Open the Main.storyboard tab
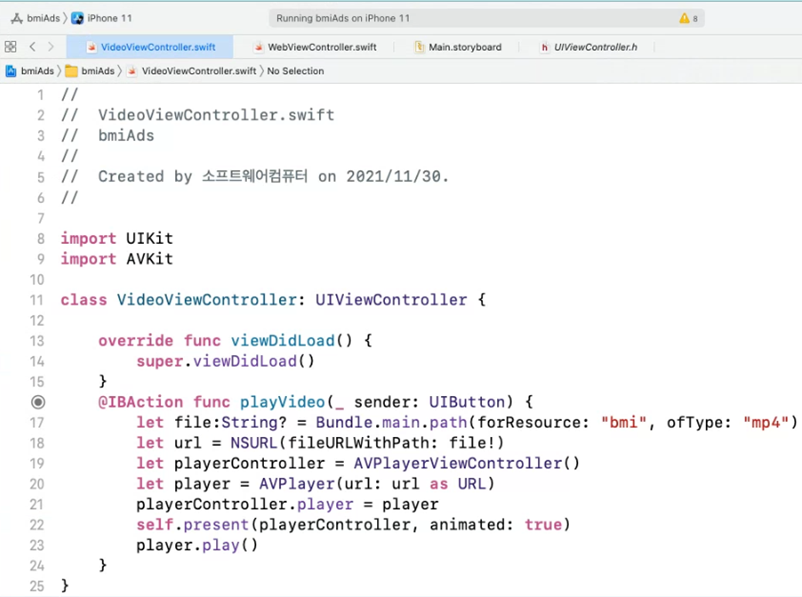 click(458, 47)
